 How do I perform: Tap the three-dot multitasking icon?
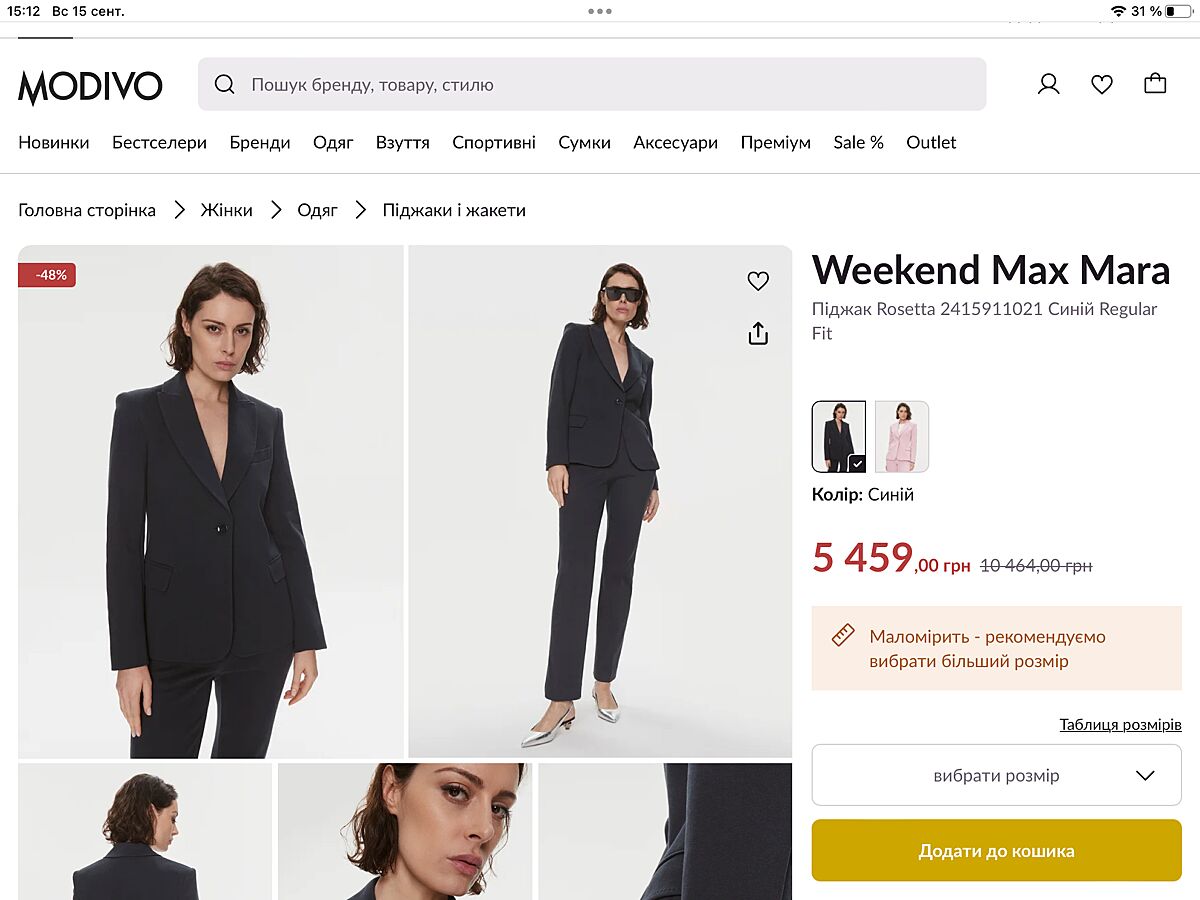click(600, 11)
